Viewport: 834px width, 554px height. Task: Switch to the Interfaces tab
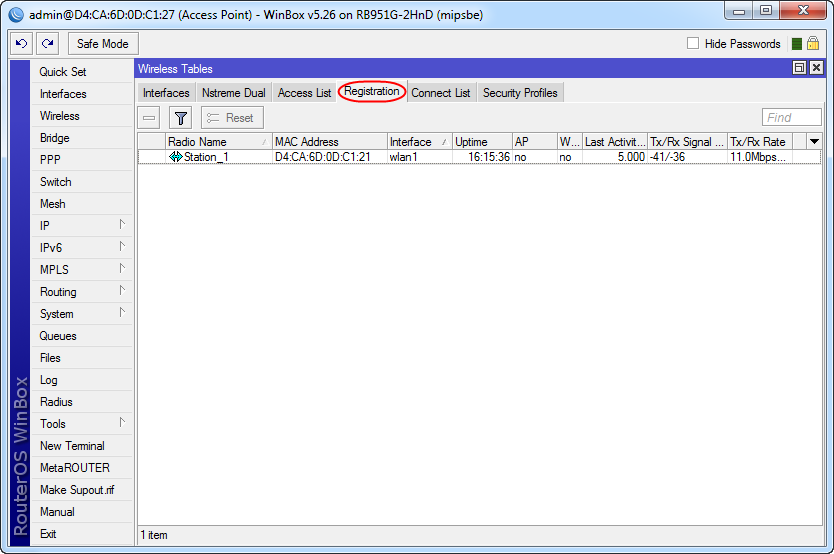point(166,93)
